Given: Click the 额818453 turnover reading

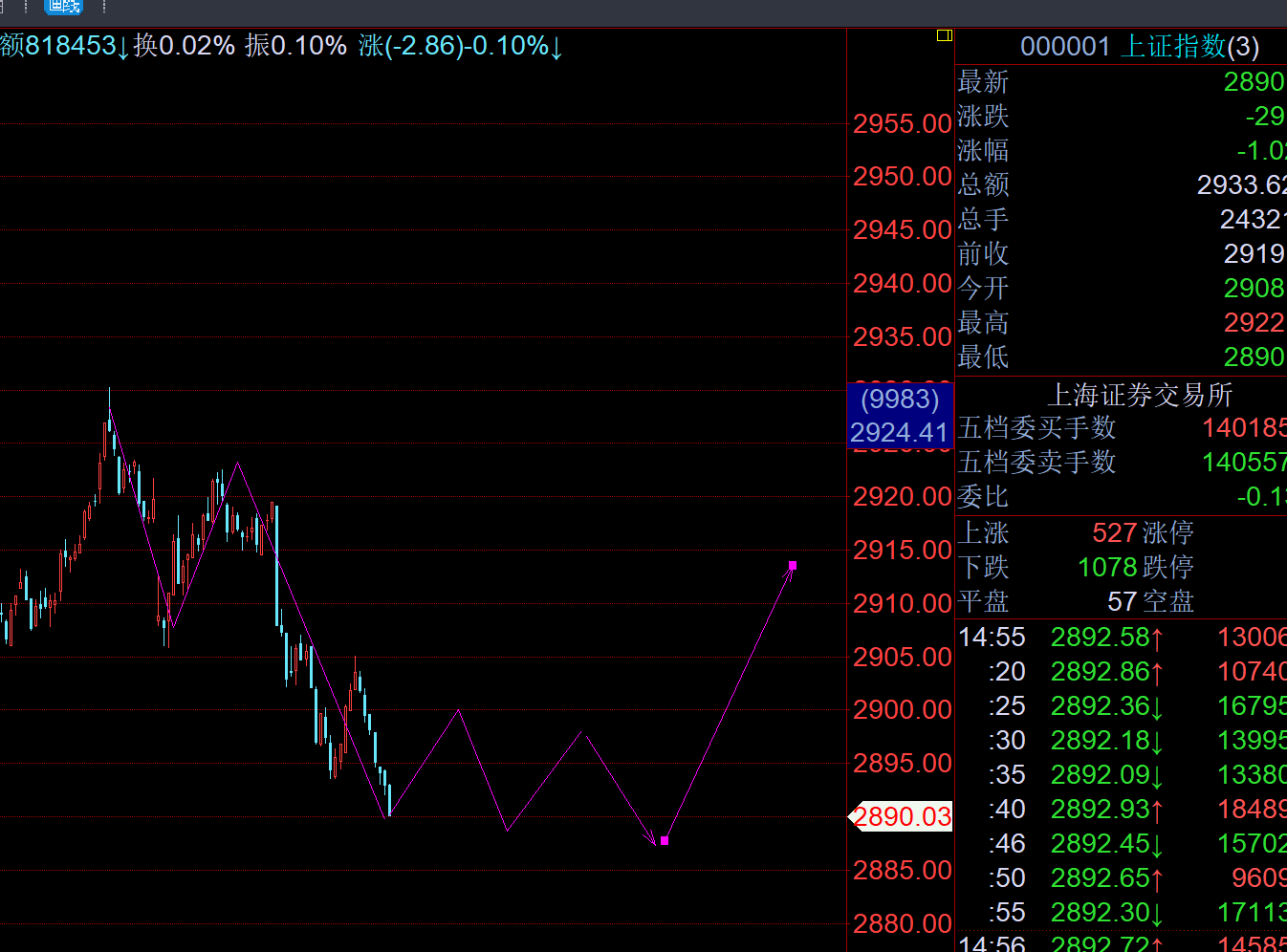Looking at the screenshot, I should [x=64, y=46].
